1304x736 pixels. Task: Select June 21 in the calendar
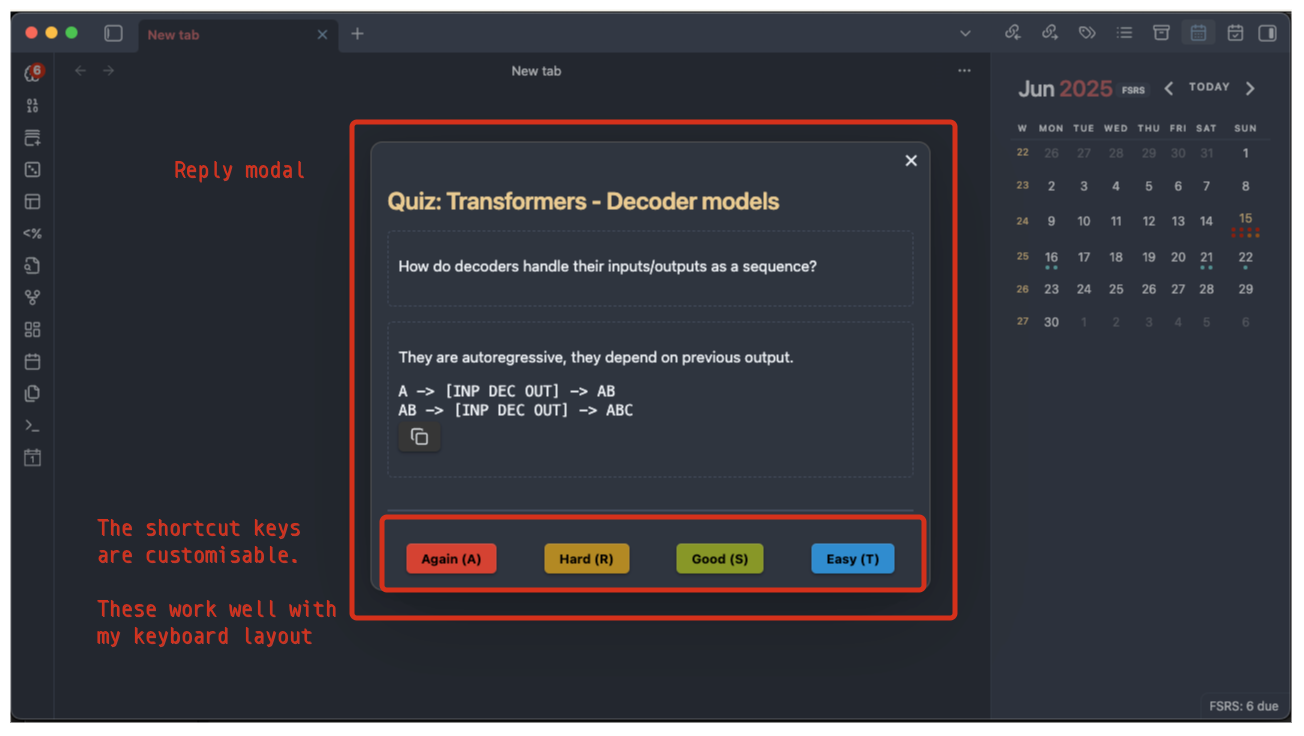pos(1207,258)
